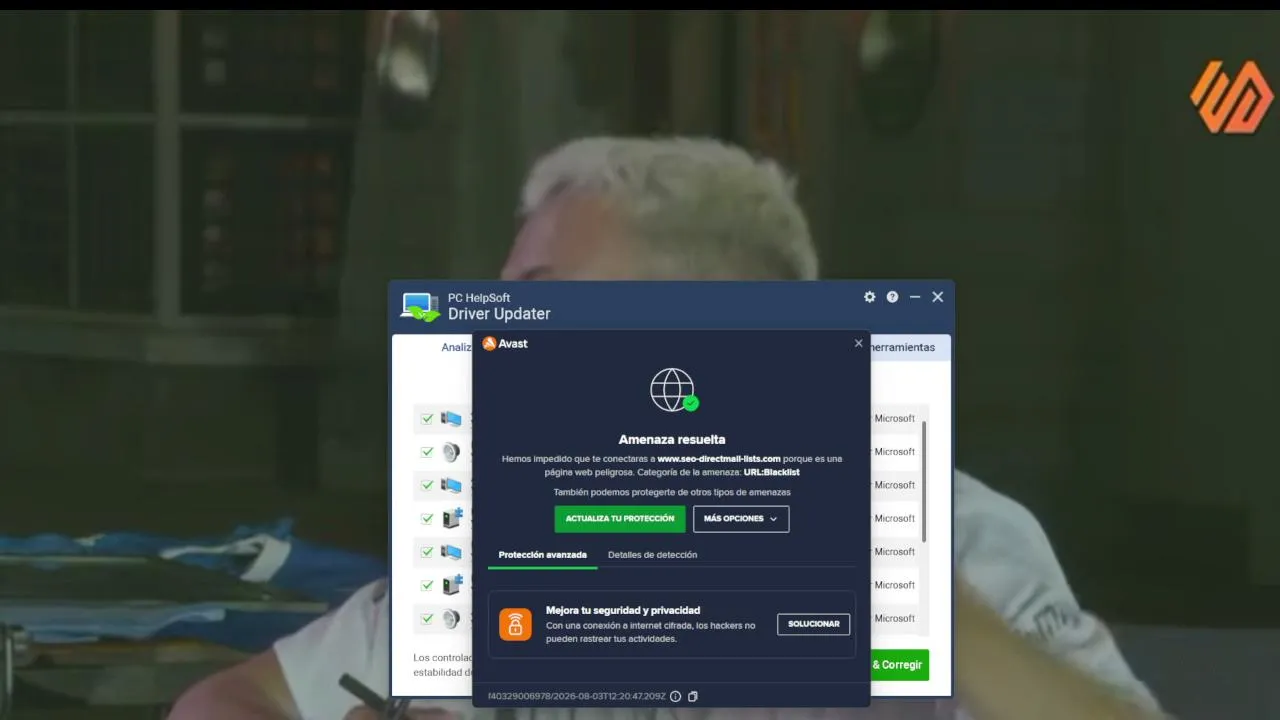Click the globe threat-resolved icon
Viewport: 1280px width, 720px height.
click(673, 390)
